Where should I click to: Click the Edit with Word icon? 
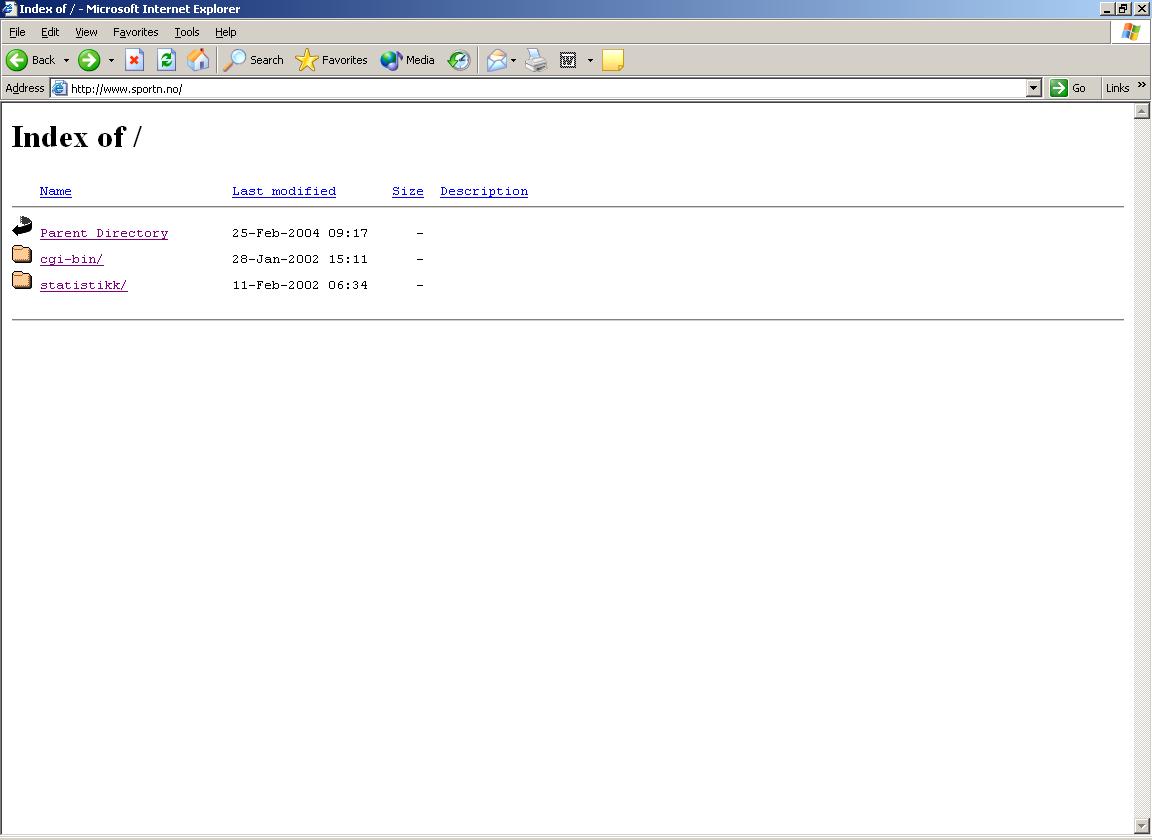pyautogui.click(x=568, y=60)
